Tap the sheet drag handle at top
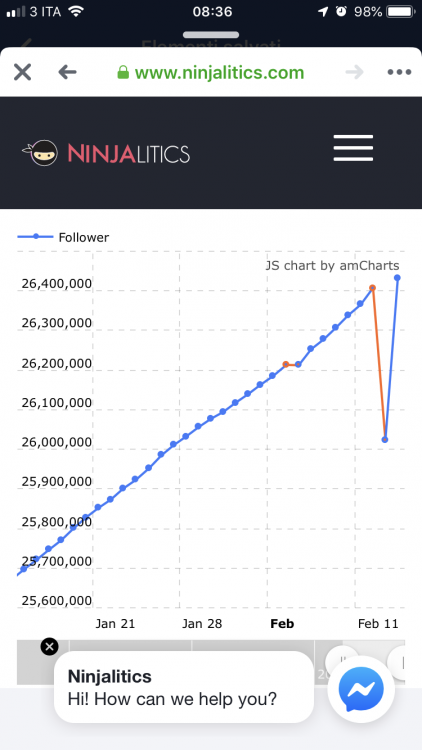Viewport: 422px width, 750px height. 211,35
